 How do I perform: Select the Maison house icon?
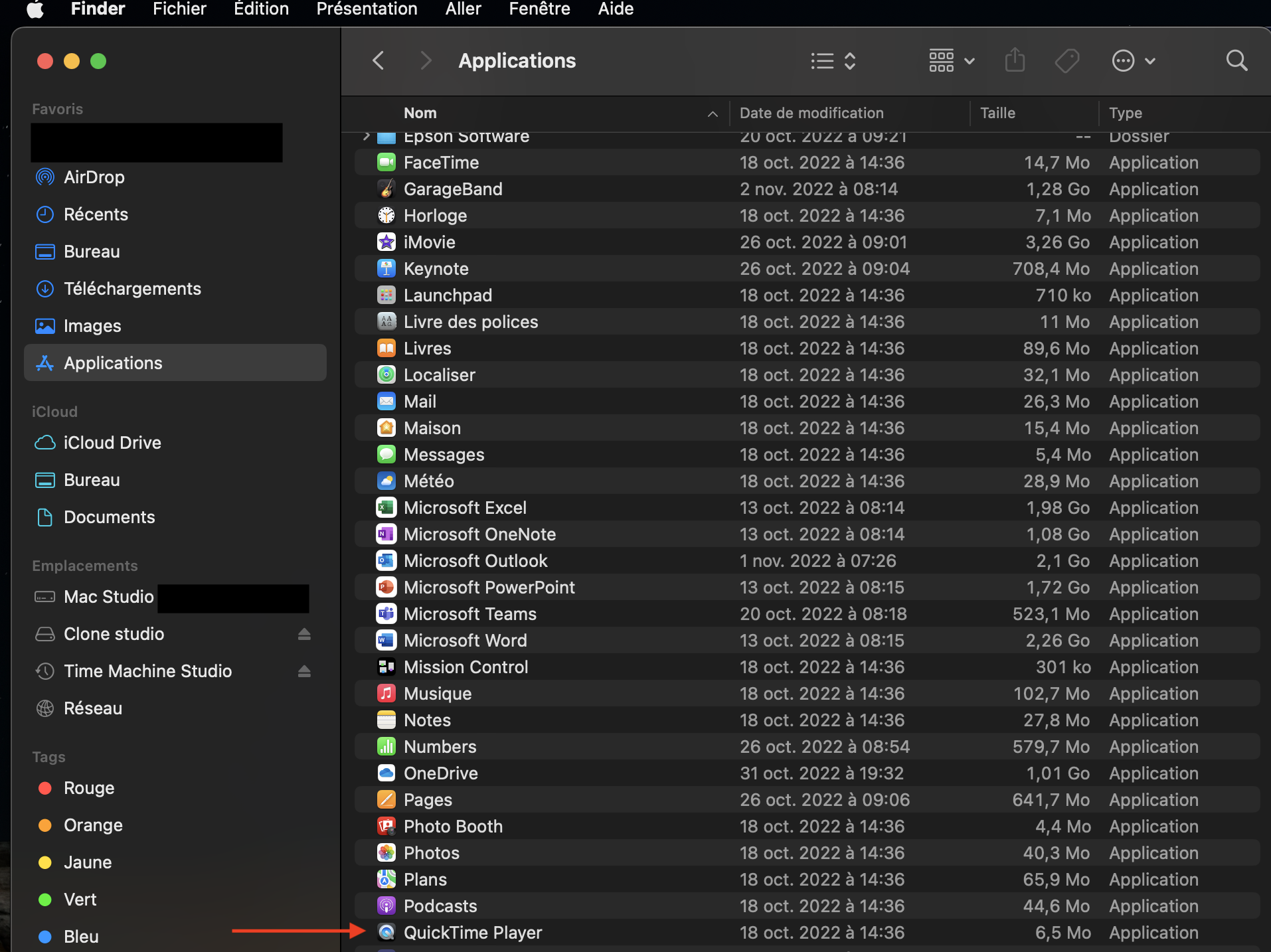(386, 428)
